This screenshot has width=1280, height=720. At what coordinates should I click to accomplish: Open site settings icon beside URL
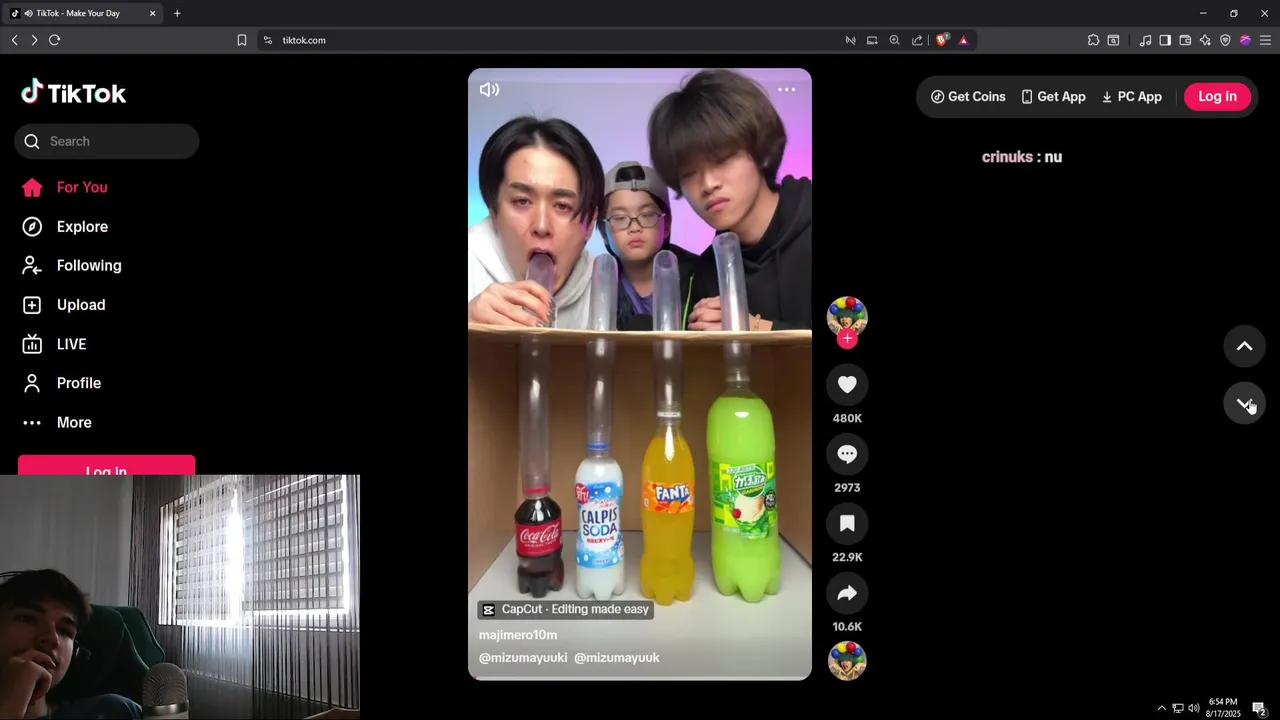[267, 40]
